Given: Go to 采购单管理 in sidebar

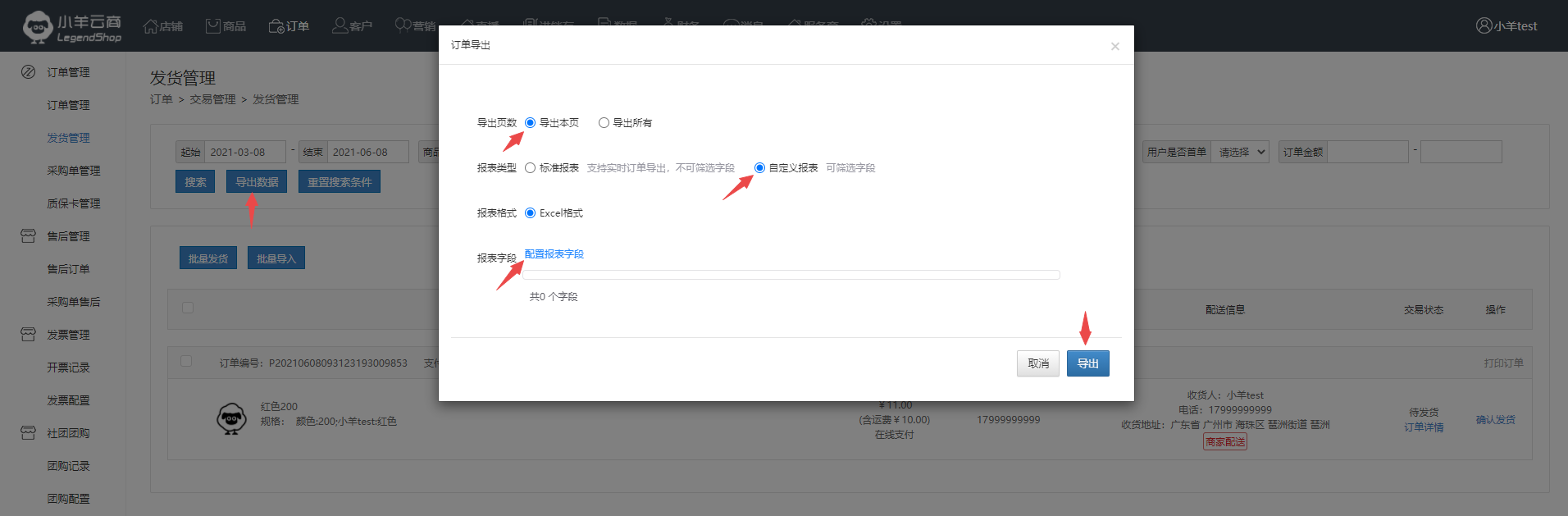Looking at the screenshot, I should (x=73, y=171).
